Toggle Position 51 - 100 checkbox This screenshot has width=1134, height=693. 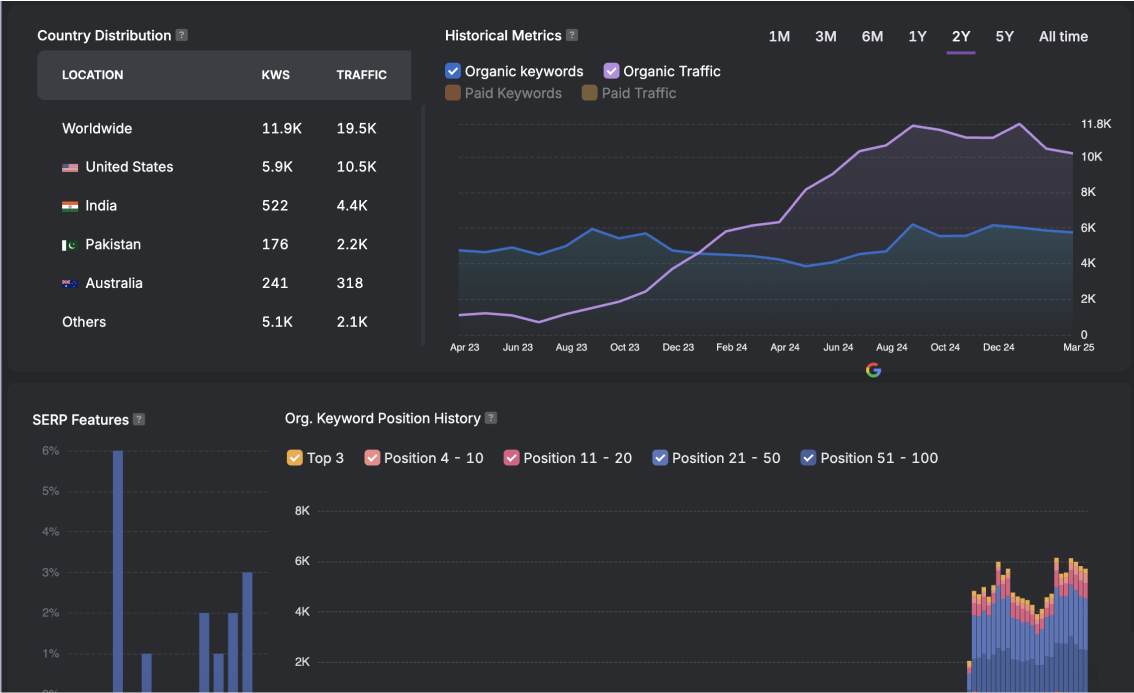809,458
